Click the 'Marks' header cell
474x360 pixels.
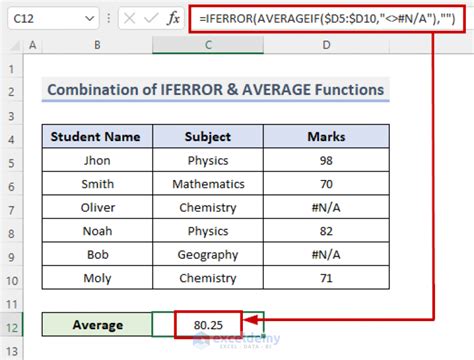point(326,136)
